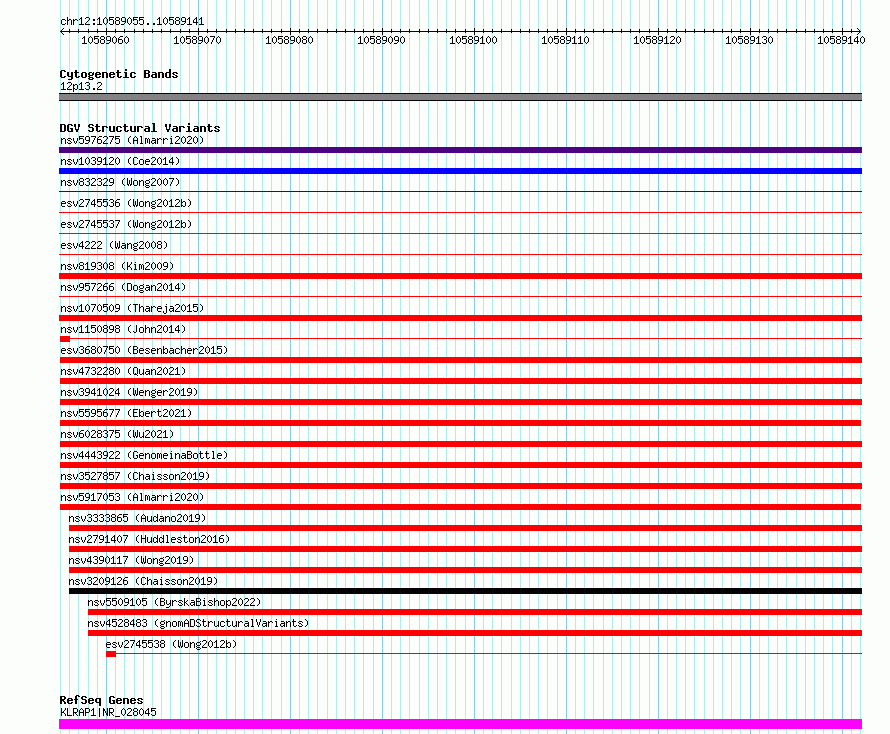Select the nsv819308 (Kim2009) label

pyautogui.click(x=117, y=266)
